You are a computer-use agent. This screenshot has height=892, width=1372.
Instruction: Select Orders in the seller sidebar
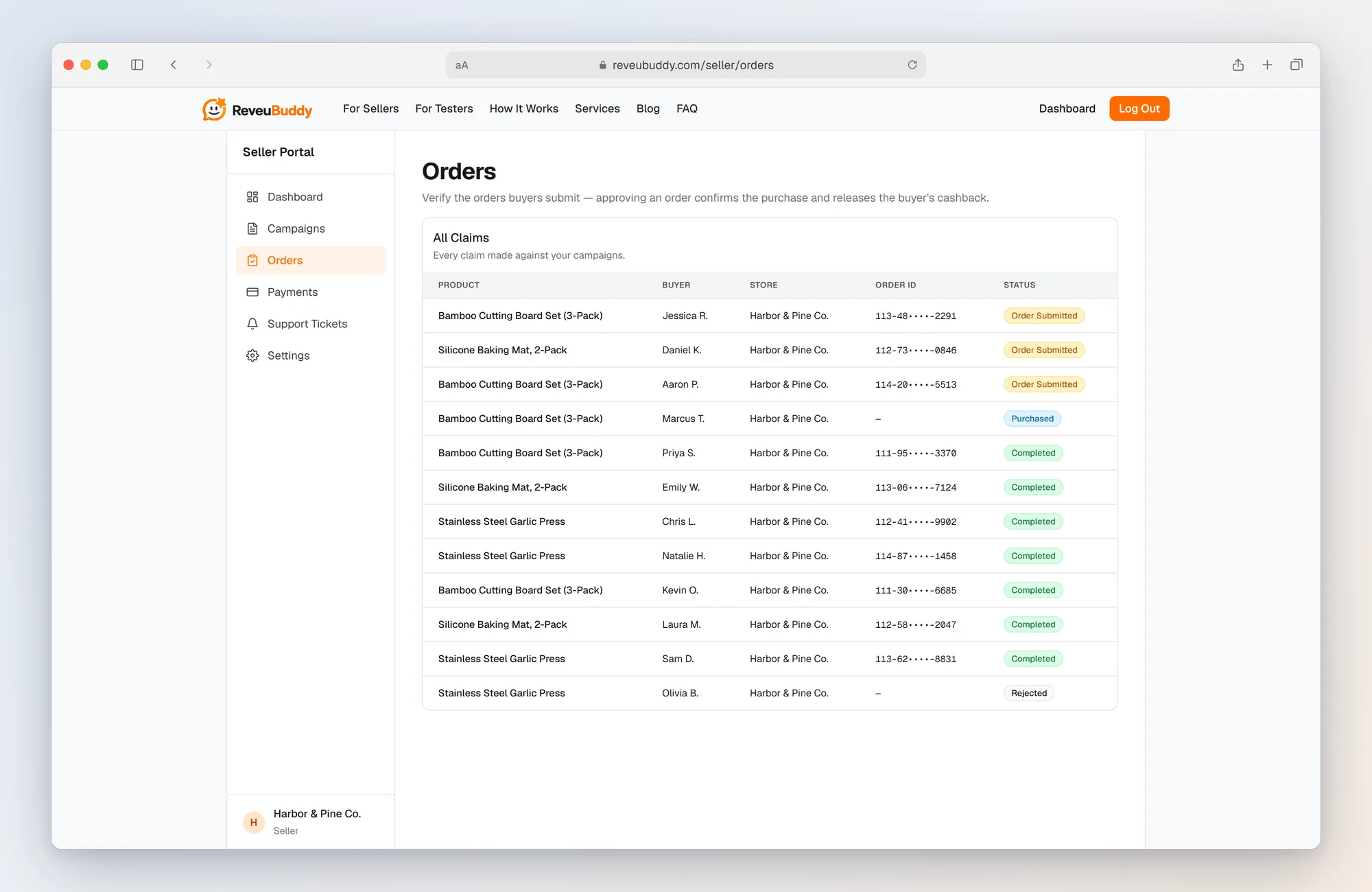coord(311,260)
